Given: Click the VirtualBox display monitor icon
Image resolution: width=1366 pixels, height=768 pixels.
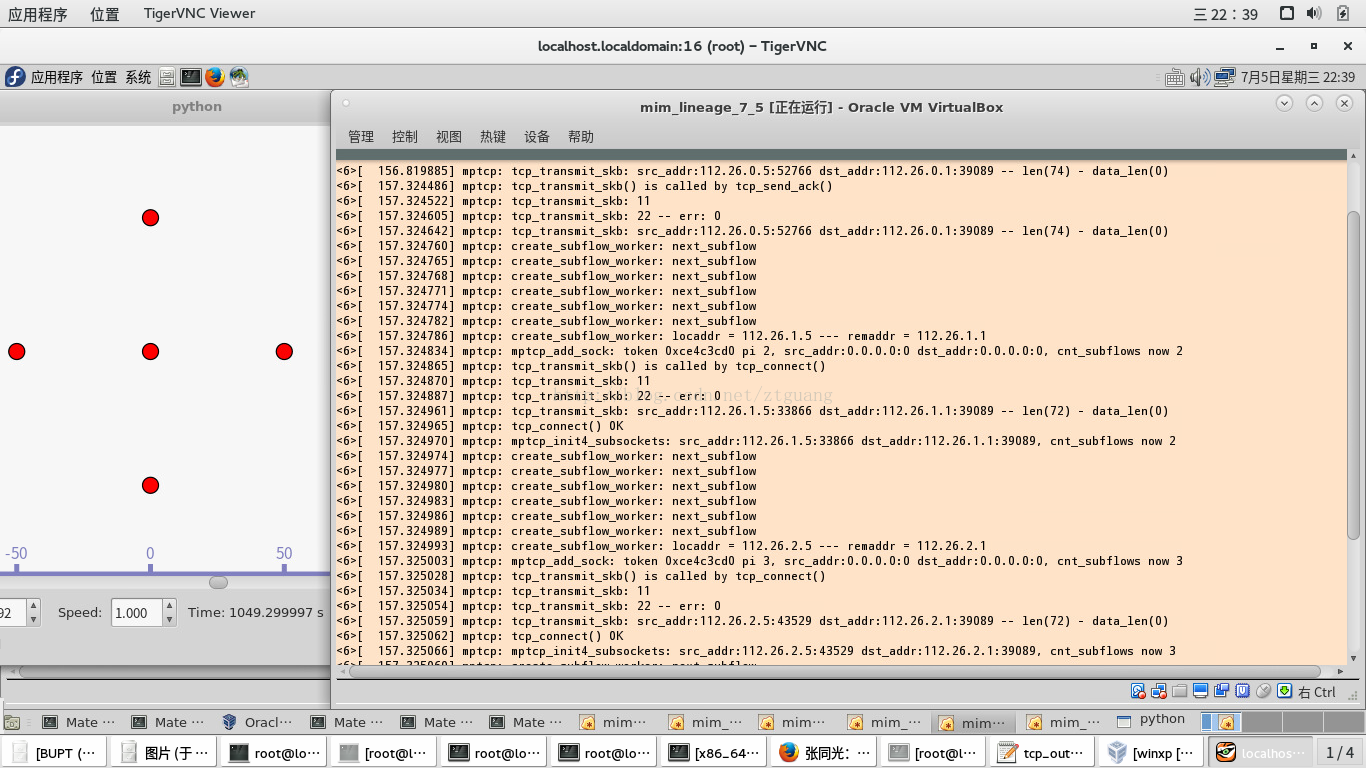Looking at the screenshot, I should [x=1201, y=691].
